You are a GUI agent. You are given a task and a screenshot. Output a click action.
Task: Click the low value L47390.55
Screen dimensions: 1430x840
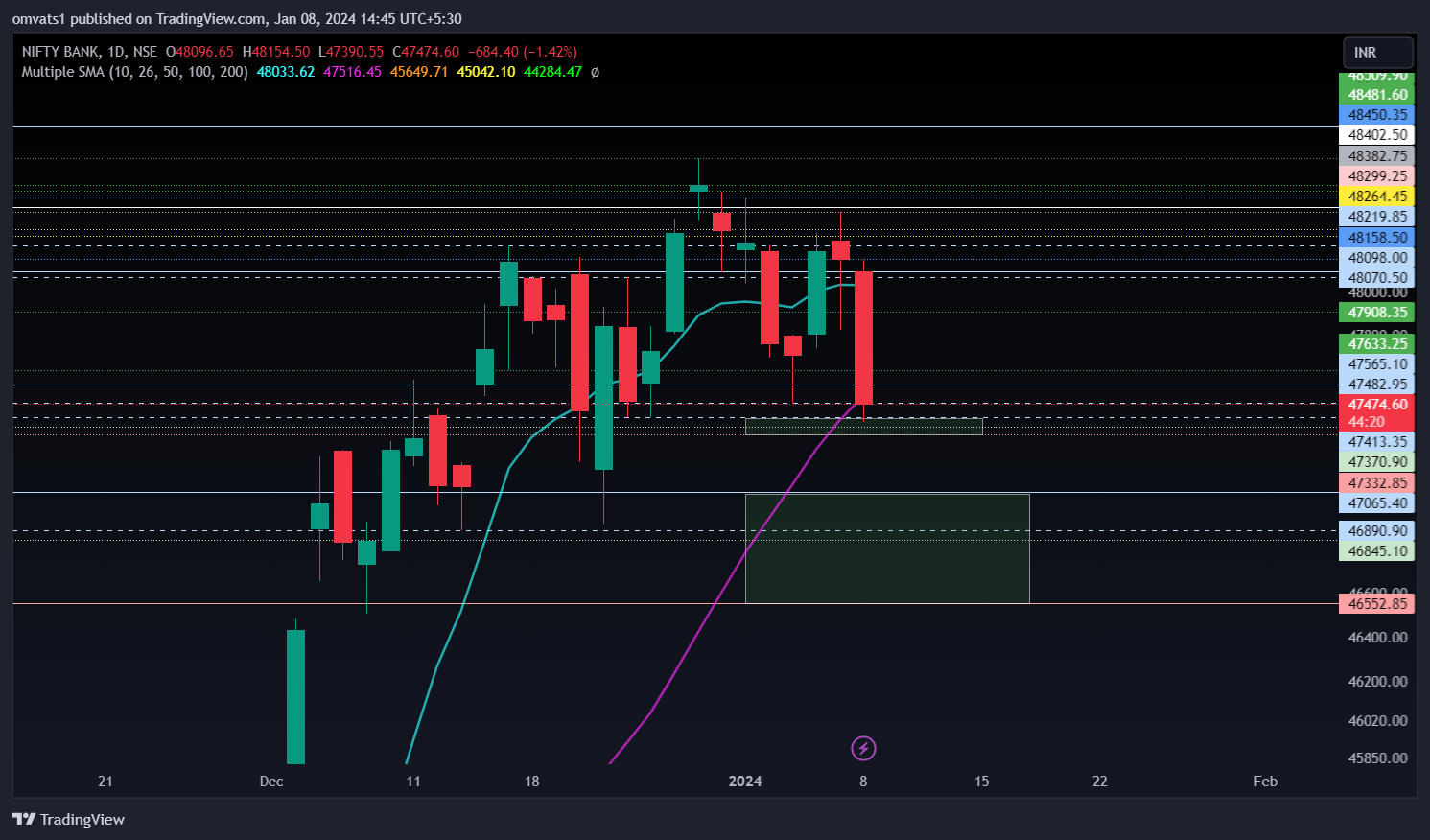coord(351,52)
